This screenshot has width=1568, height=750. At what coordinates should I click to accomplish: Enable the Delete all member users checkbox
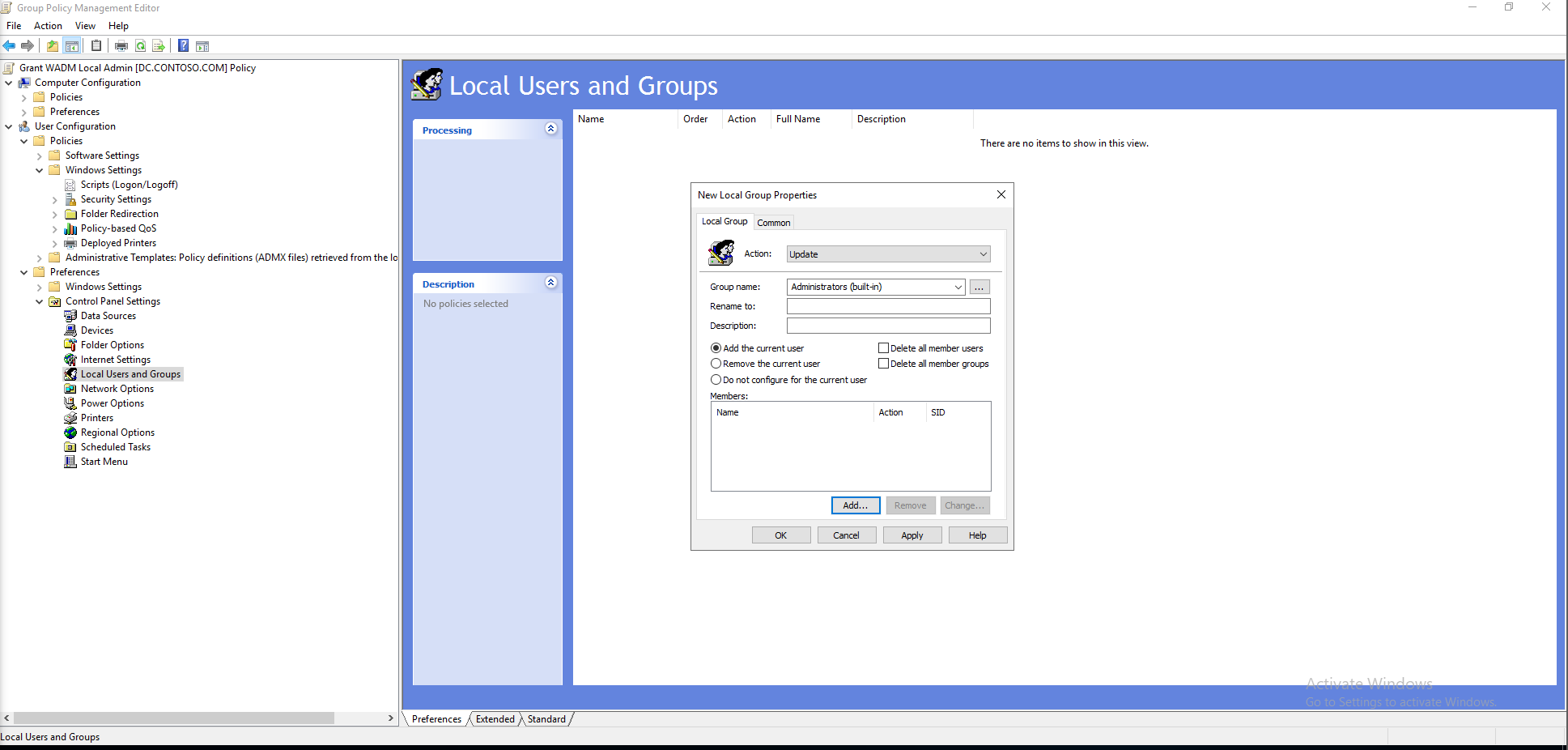click(x=883, y=347)
